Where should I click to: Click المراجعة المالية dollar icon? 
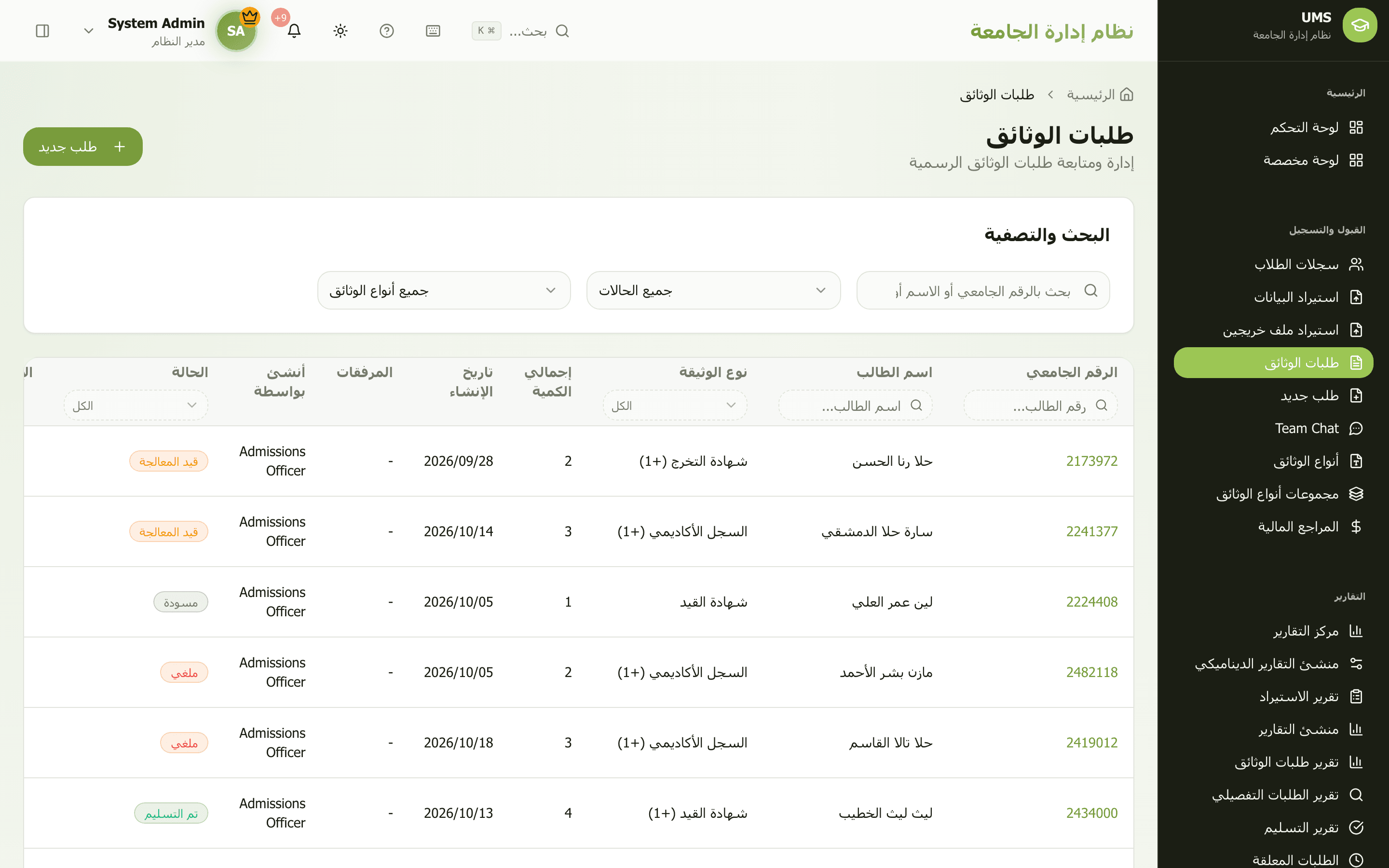point(1356,527)
